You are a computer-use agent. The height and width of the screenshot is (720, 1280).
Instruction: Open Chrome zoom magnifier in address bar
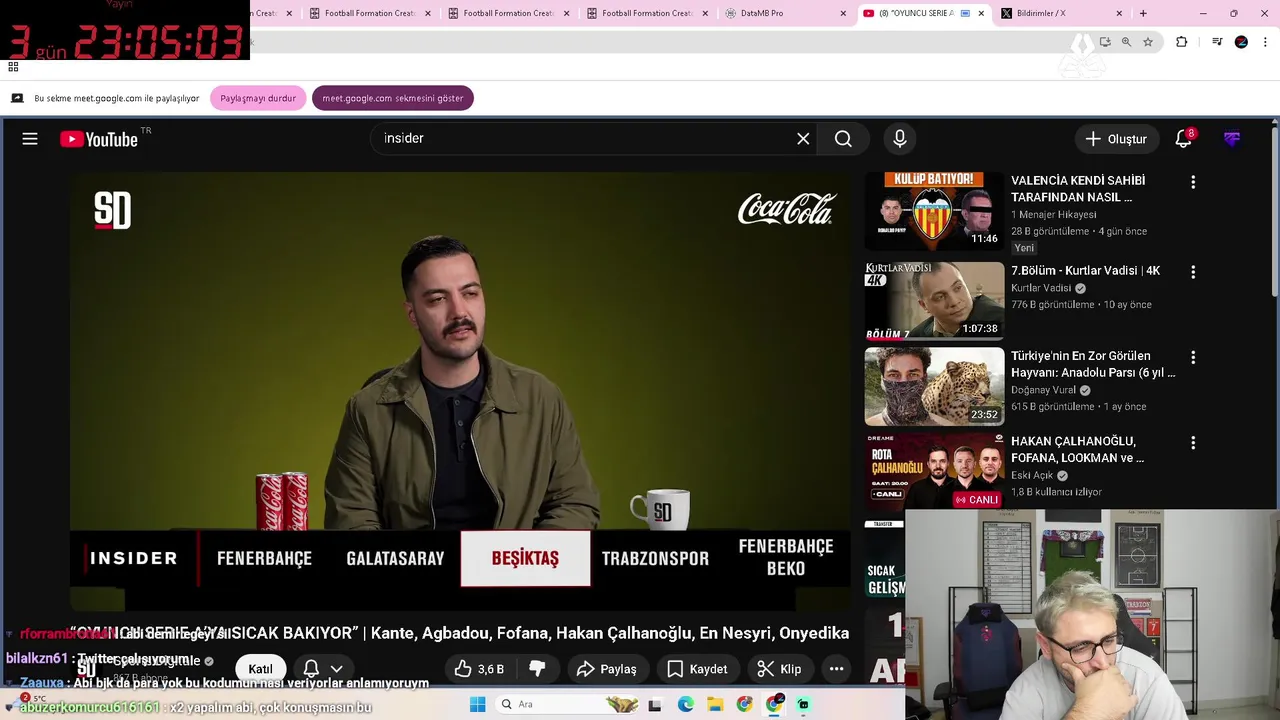pyautogui.click(x=1126, y=42)
